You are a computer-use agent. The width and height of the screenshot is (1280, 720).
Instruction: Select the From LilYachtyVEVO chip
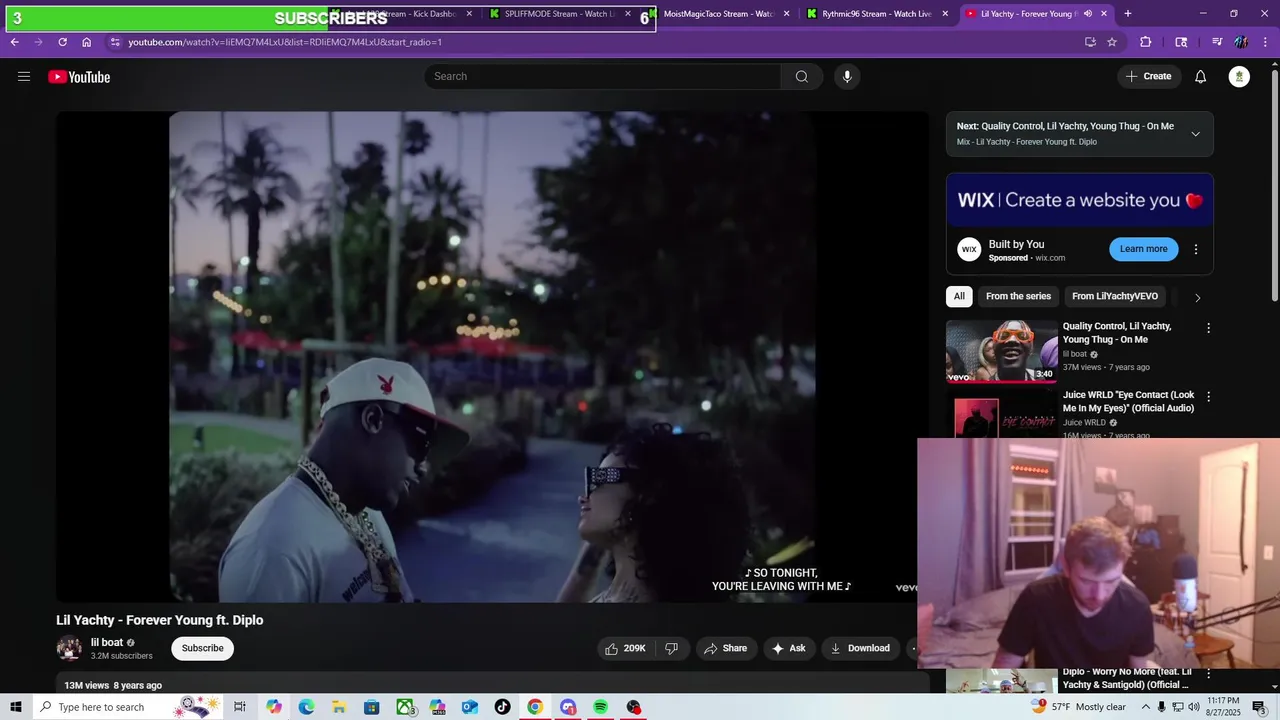[x=1115, y=296]
